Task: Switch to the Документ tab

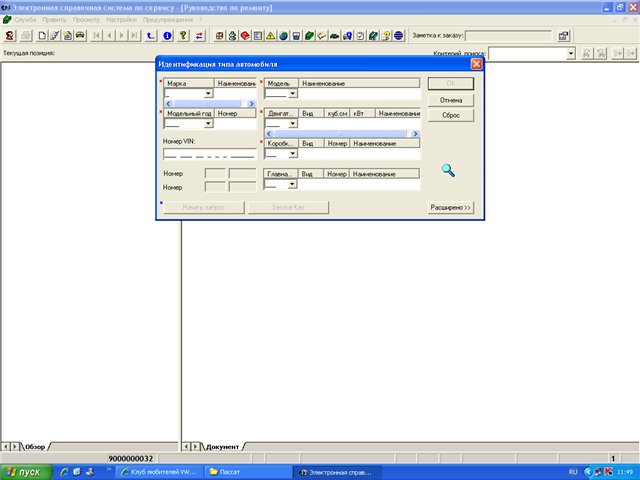Action: point(222,447)
